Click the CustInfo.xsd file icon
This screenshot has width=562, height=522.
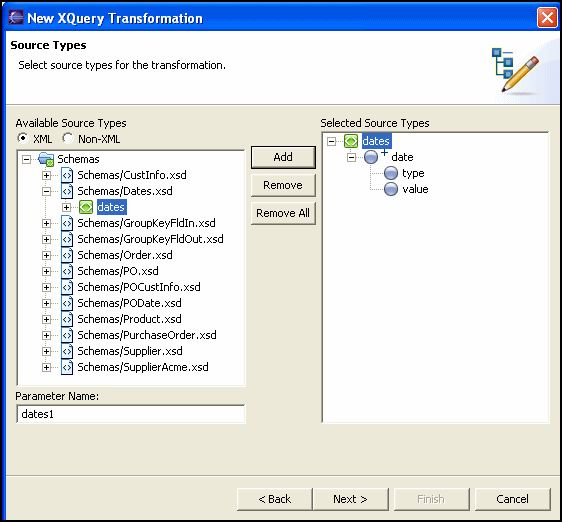67,175
